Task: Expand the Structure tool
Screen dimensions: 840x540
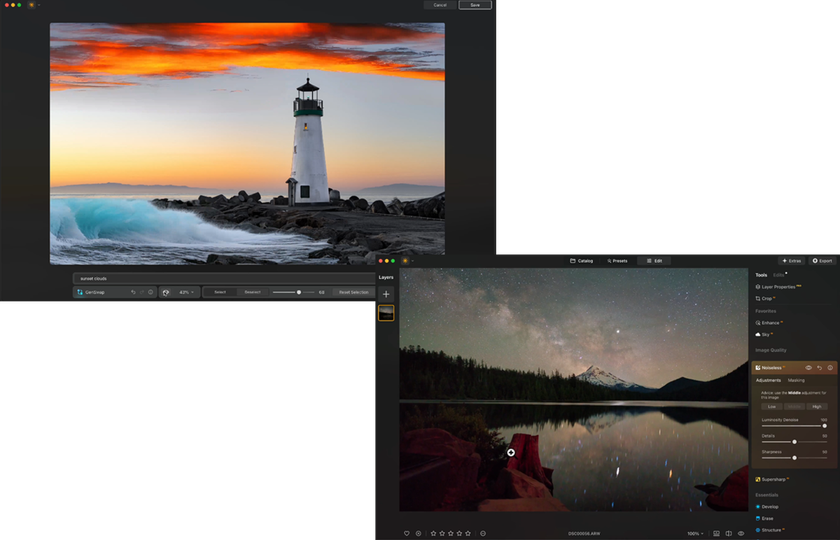Action: [770, 530]
